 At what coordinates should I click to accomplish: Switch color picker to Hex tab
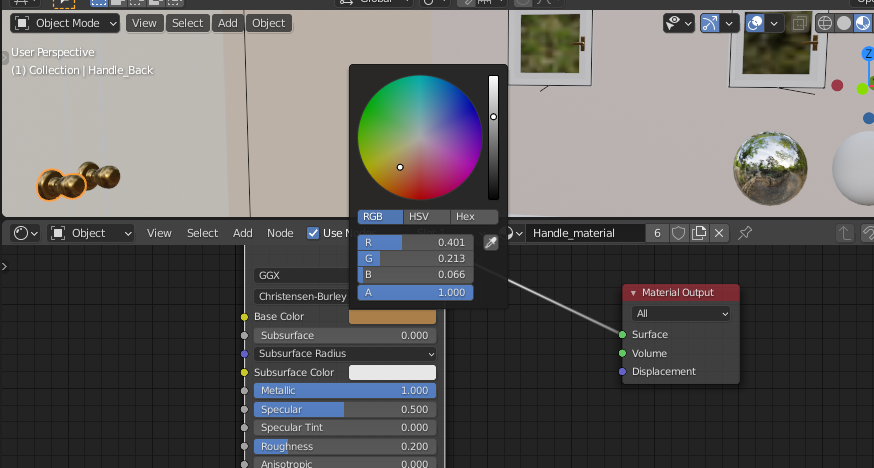pos(474,217)
